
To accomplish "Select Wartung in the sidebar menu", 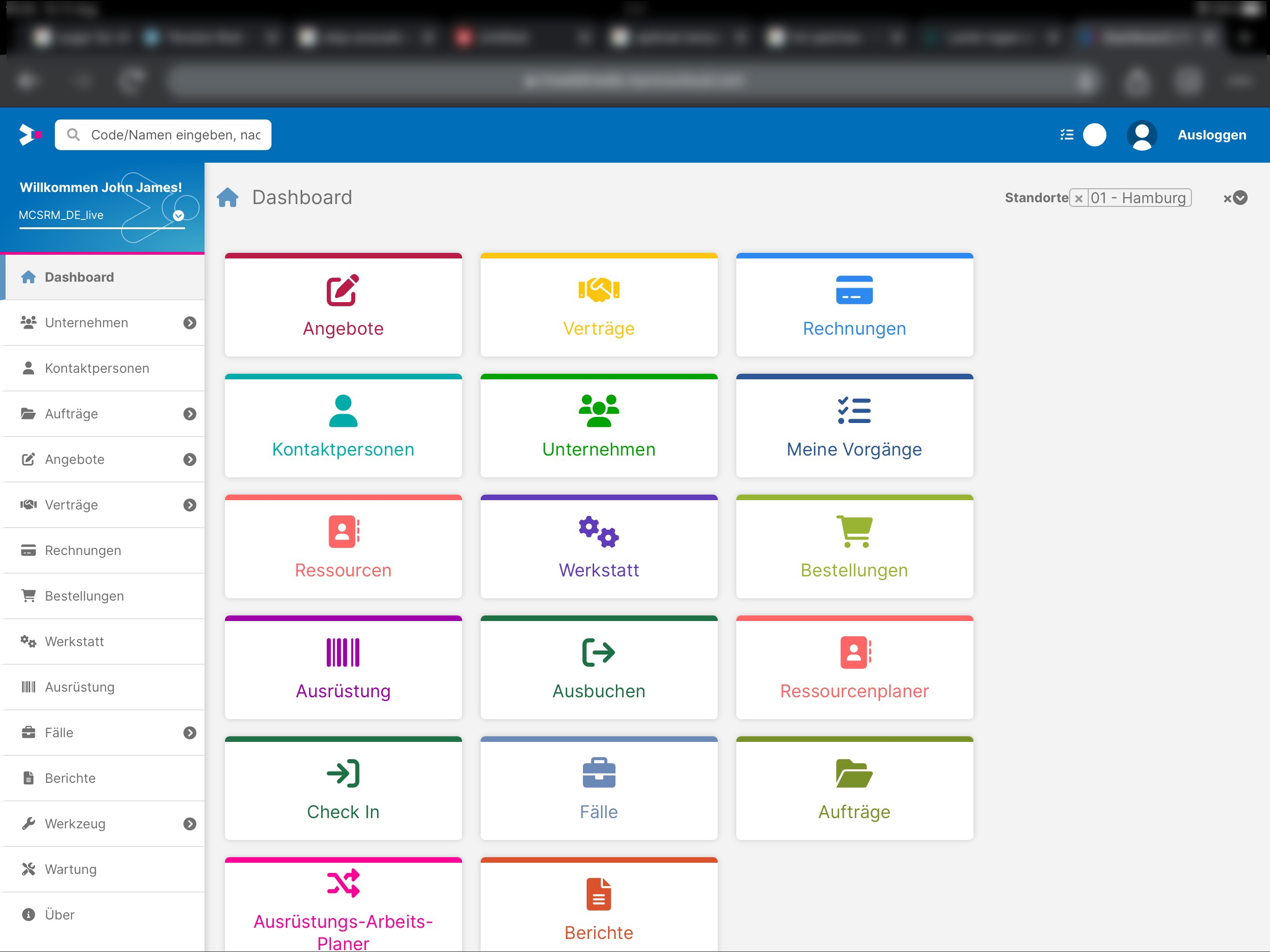I will click(x=71, y=869).
